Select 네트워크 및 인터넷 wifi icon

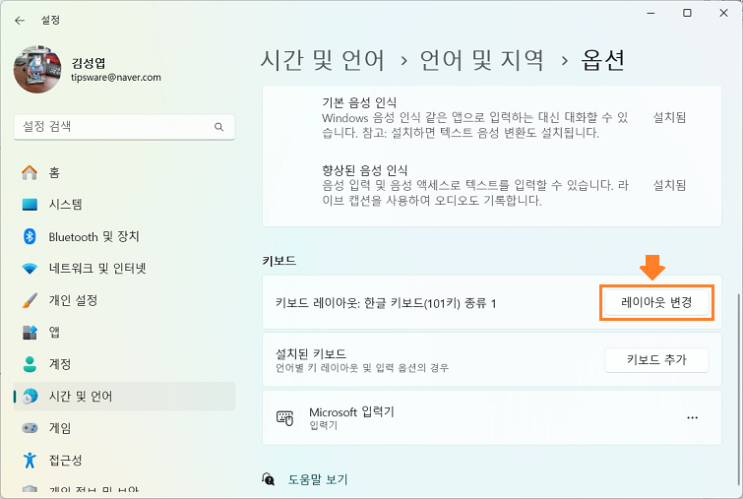[x=29, y=269]
